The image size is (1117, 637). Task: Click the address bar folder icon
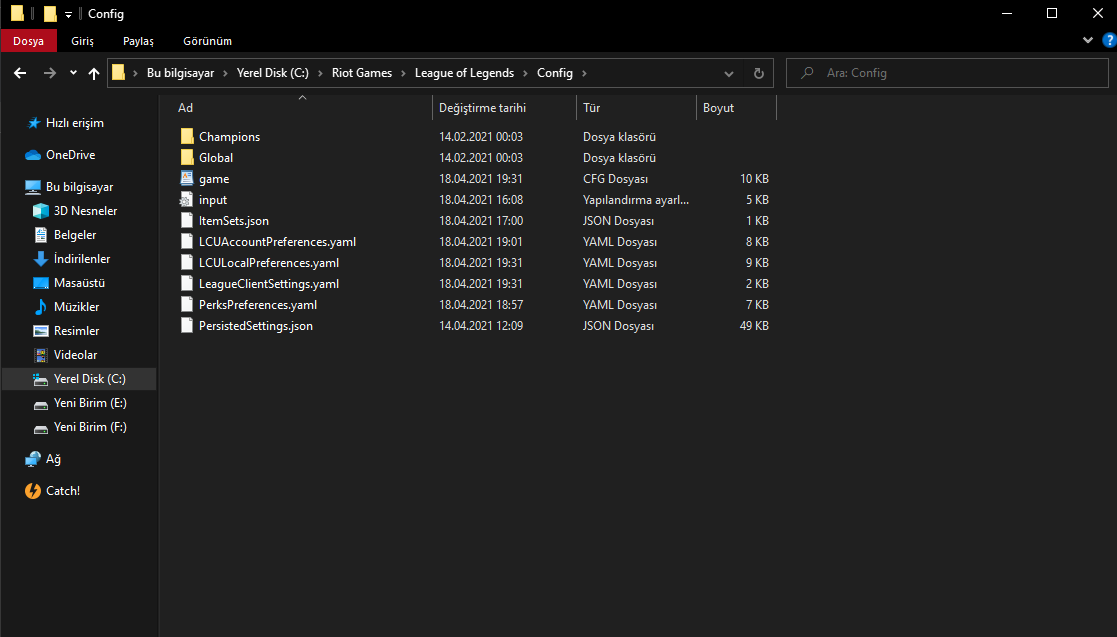119,73
